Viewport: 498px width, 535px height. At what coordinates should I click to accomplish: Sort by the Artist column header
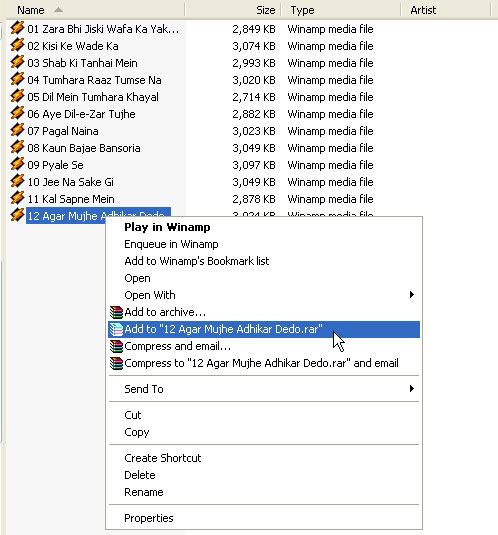[446, 10]
